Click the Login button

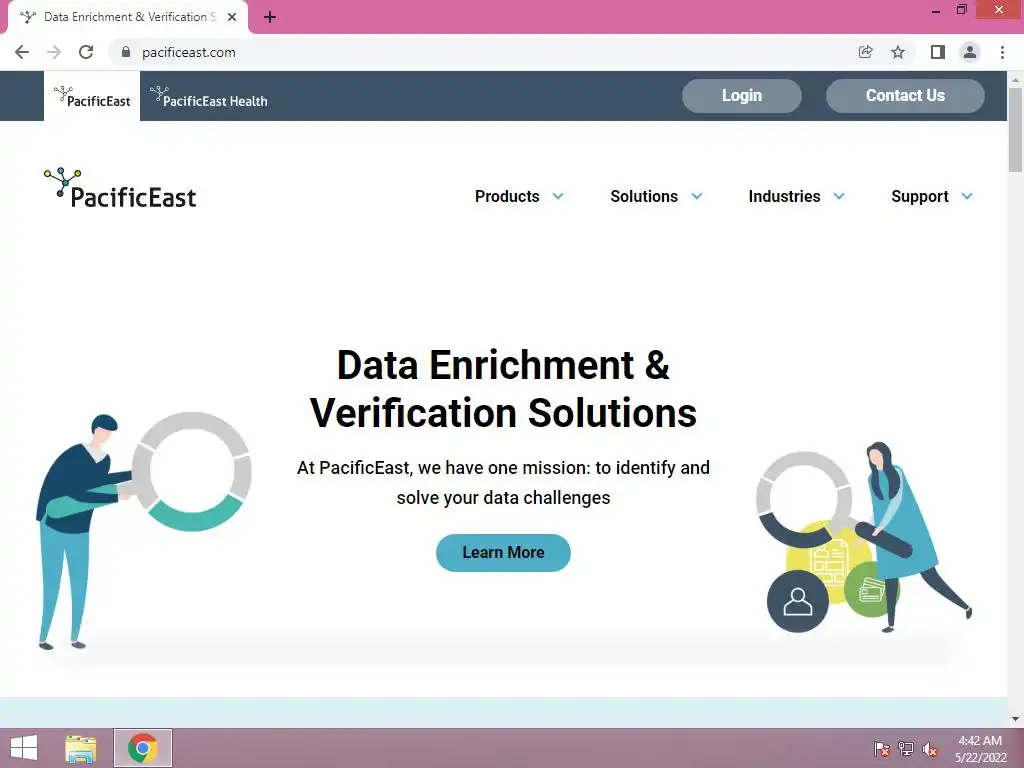742,95
